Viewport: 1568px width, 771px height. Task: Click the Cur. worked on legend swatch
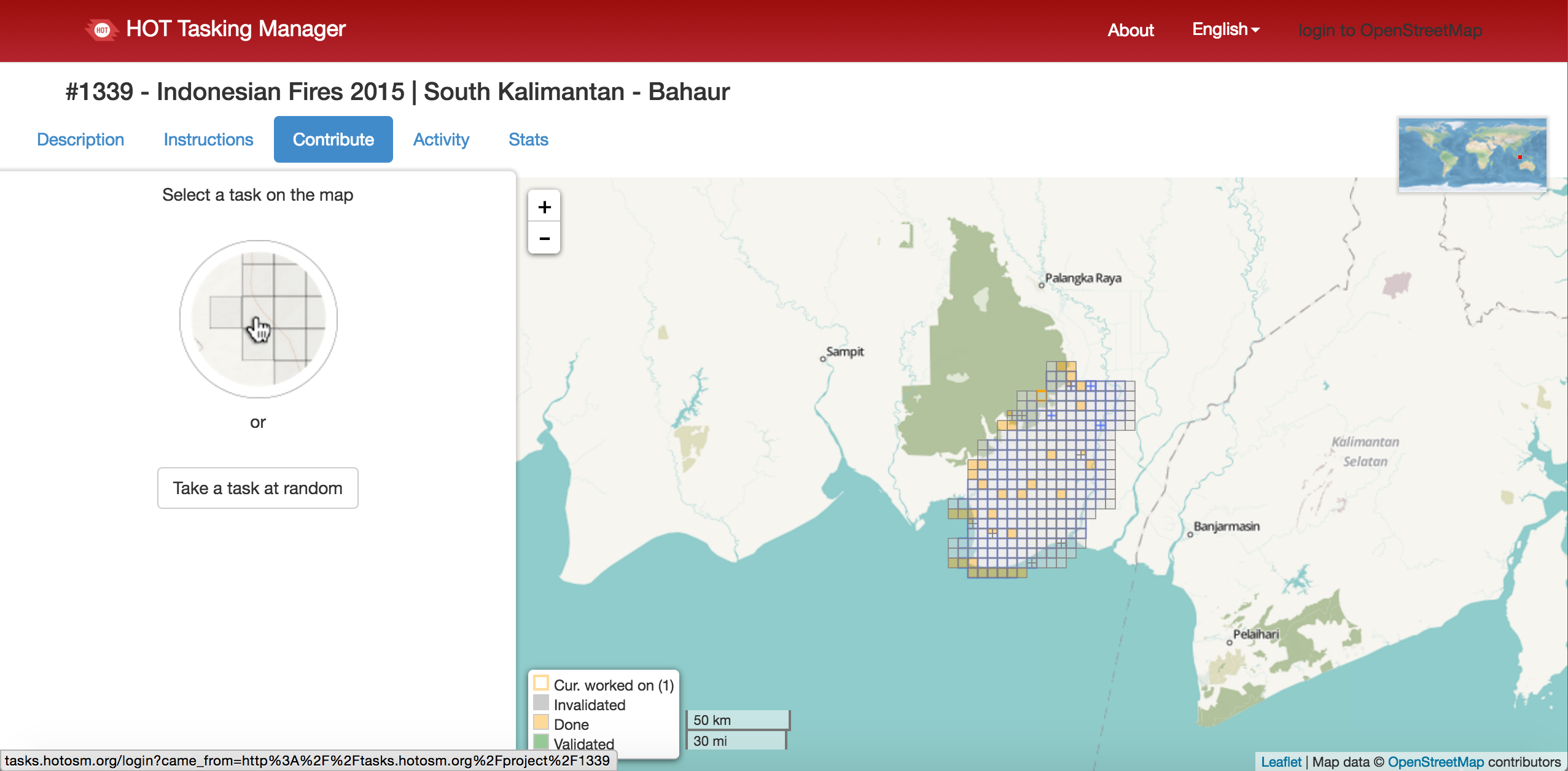[541, 683]
